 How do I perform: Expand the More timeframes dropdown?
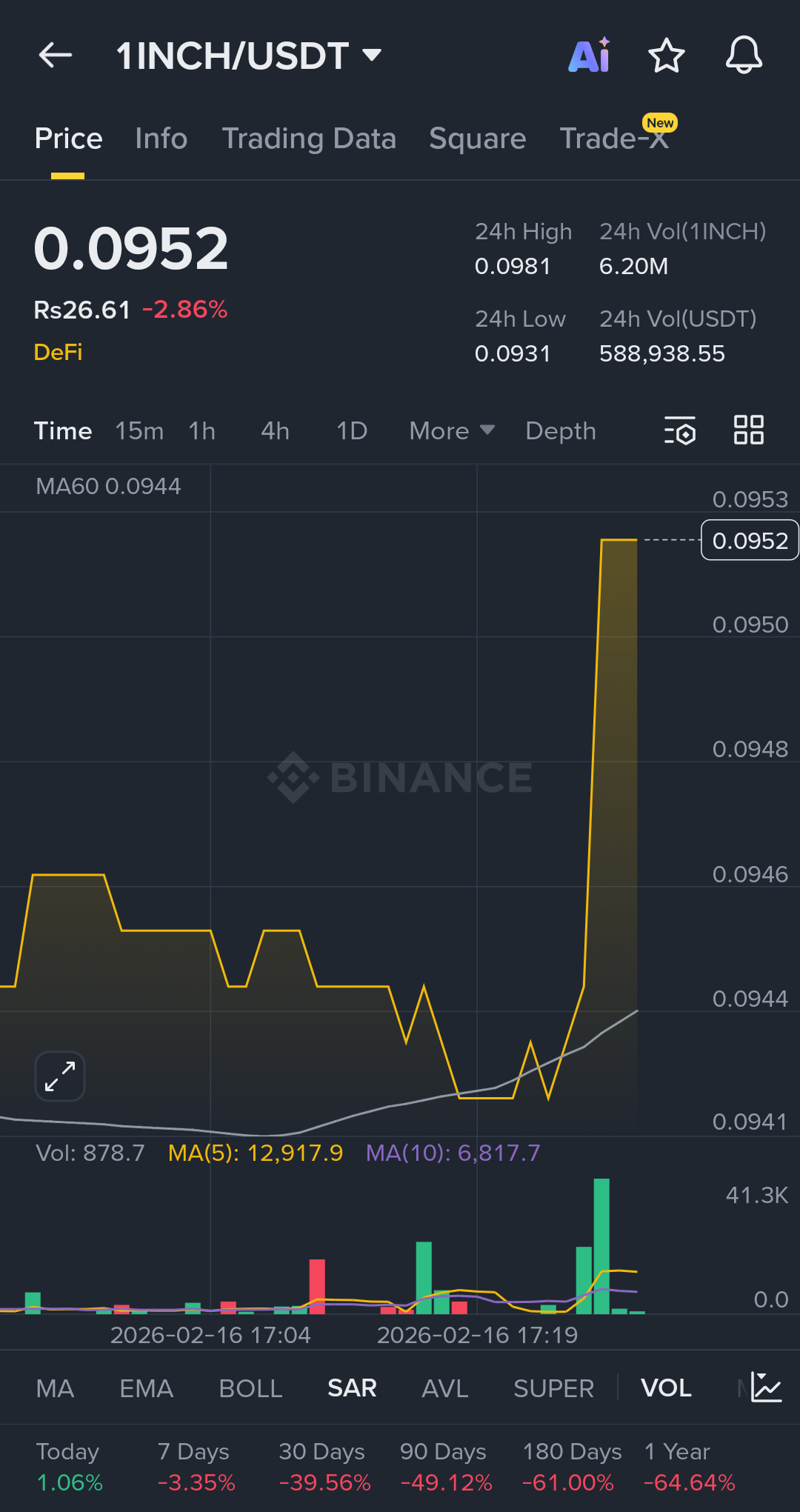pyautogui.click(x=452, y=430)
